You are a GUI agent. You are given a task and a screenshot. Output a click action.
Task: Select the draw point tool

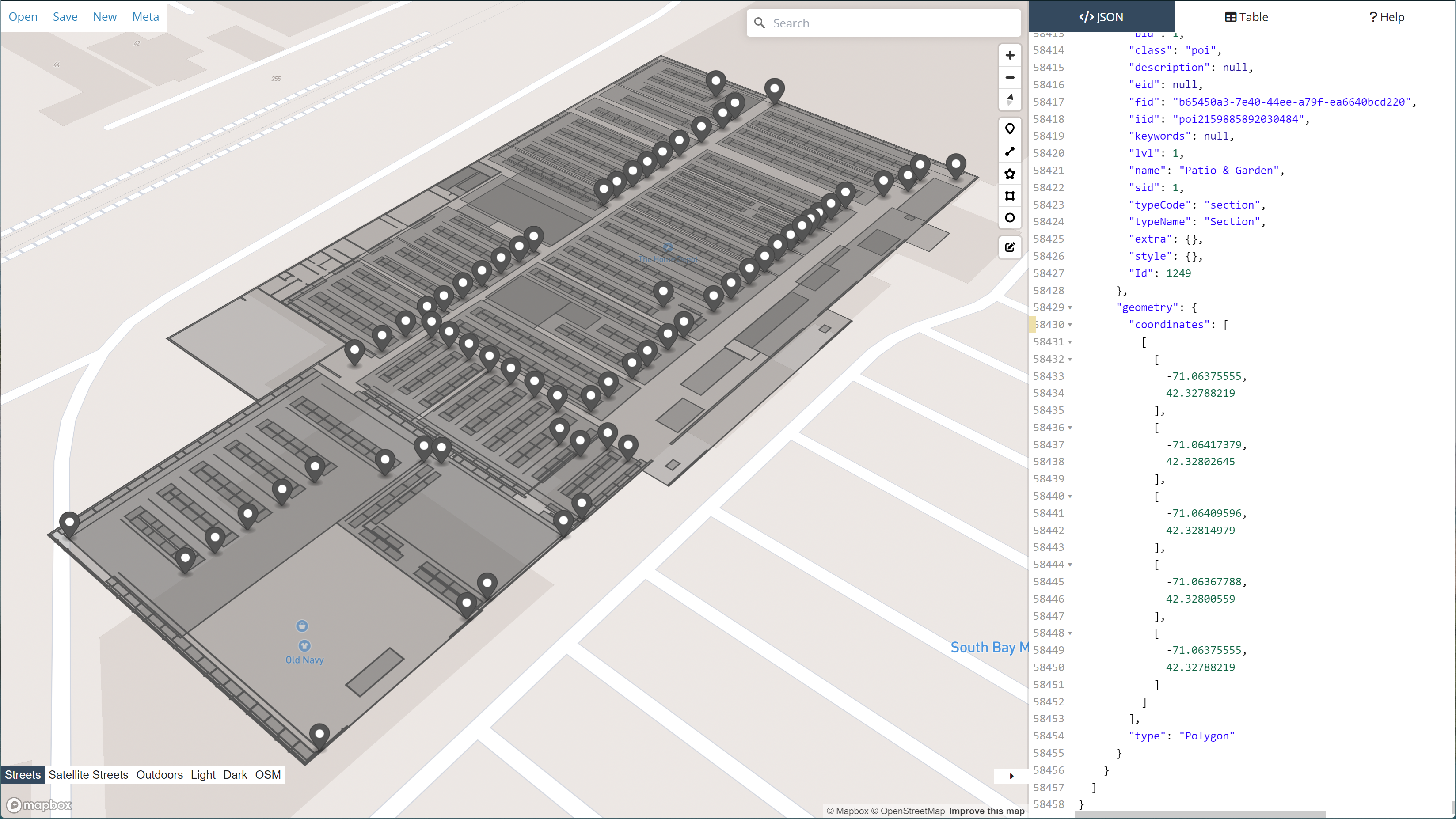click(1010, 128)
